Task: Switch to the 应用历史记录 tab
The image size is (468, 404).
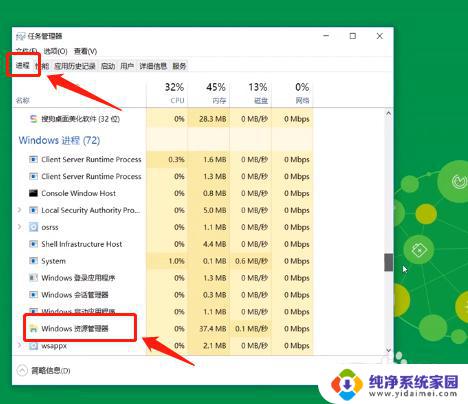Action: pos(75,66)
